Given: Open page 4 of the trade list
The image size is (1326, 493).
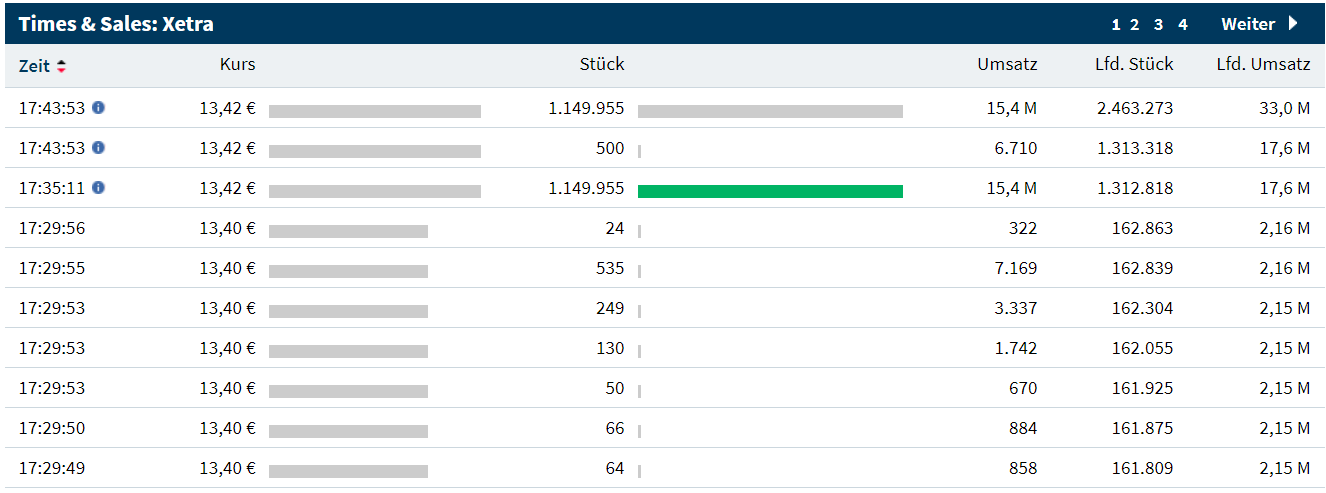Looking at the screenshot, I should click(x=1182, y=25).
